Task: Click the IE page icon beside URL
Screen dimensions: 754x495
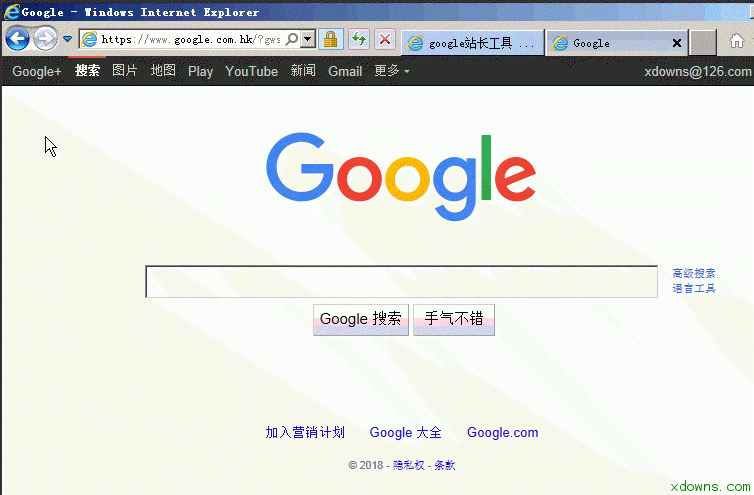Action: [89, 39]
